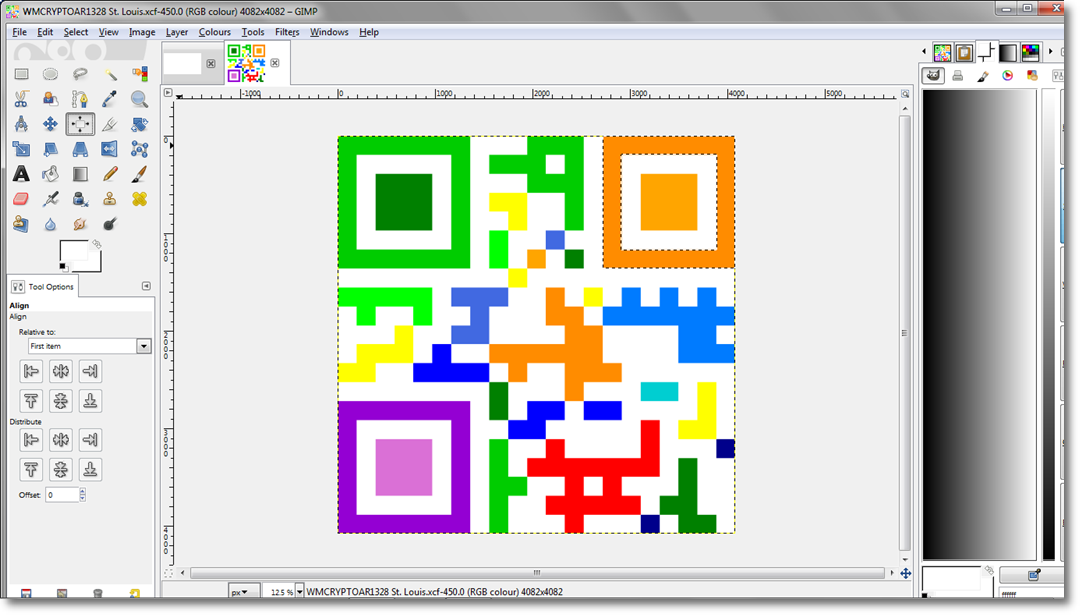This screenshot has height=615, width=1080.
Task: Select the Color Picker eyedropper tool
Action: click(110, 99)
